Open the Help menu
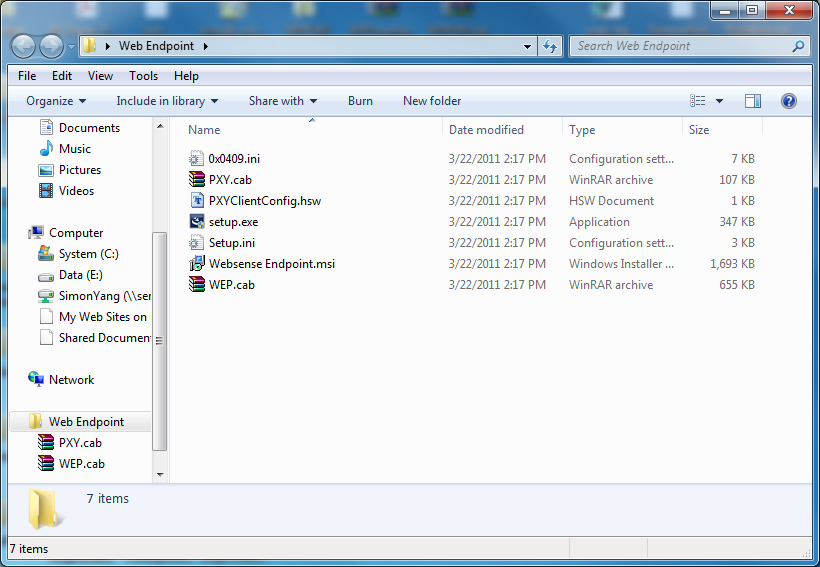The height and width of the screenshot is (567, 820). coord(186,76)
